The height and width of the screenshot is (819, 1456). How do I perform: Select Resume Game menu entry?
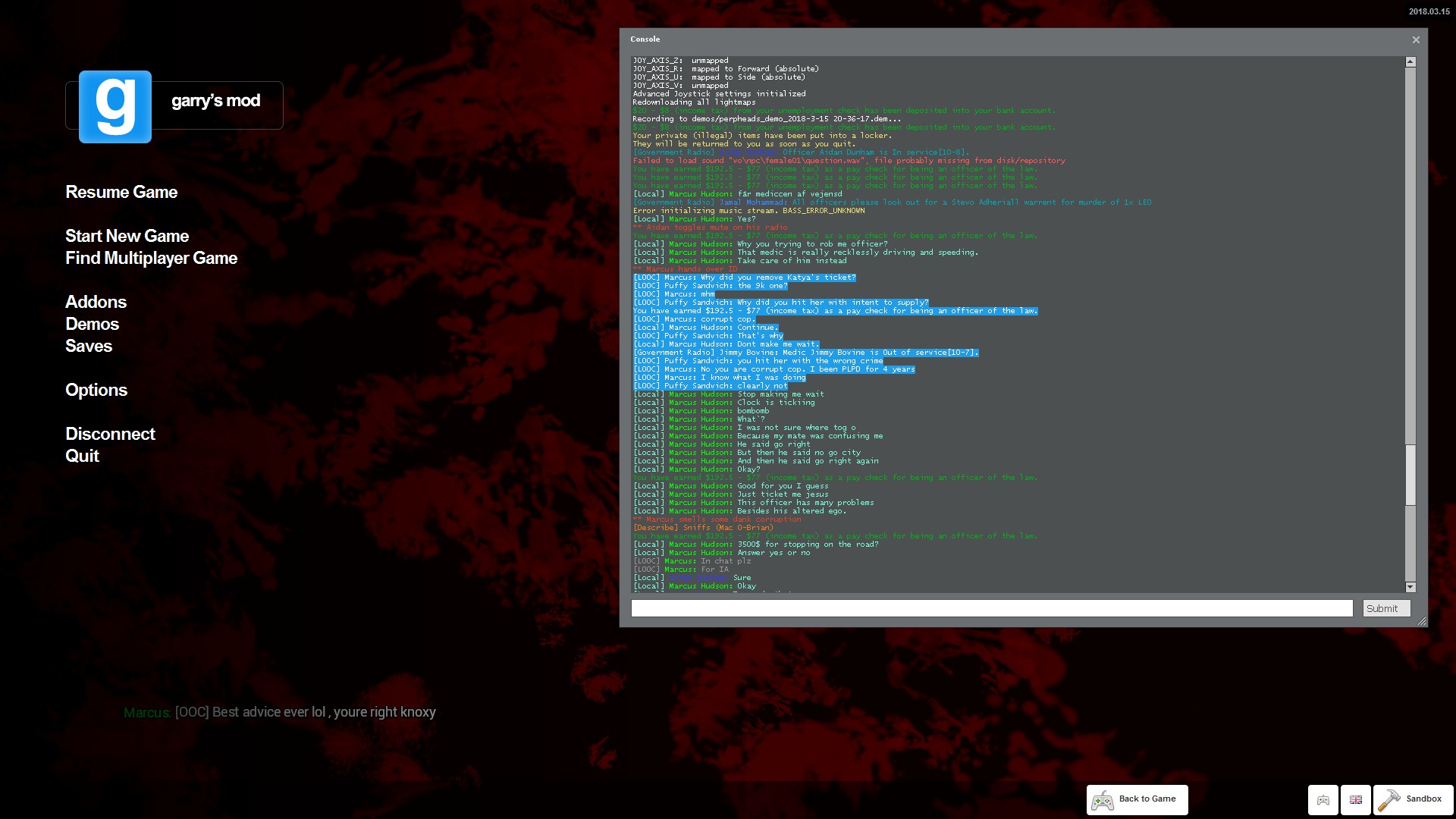121,192
